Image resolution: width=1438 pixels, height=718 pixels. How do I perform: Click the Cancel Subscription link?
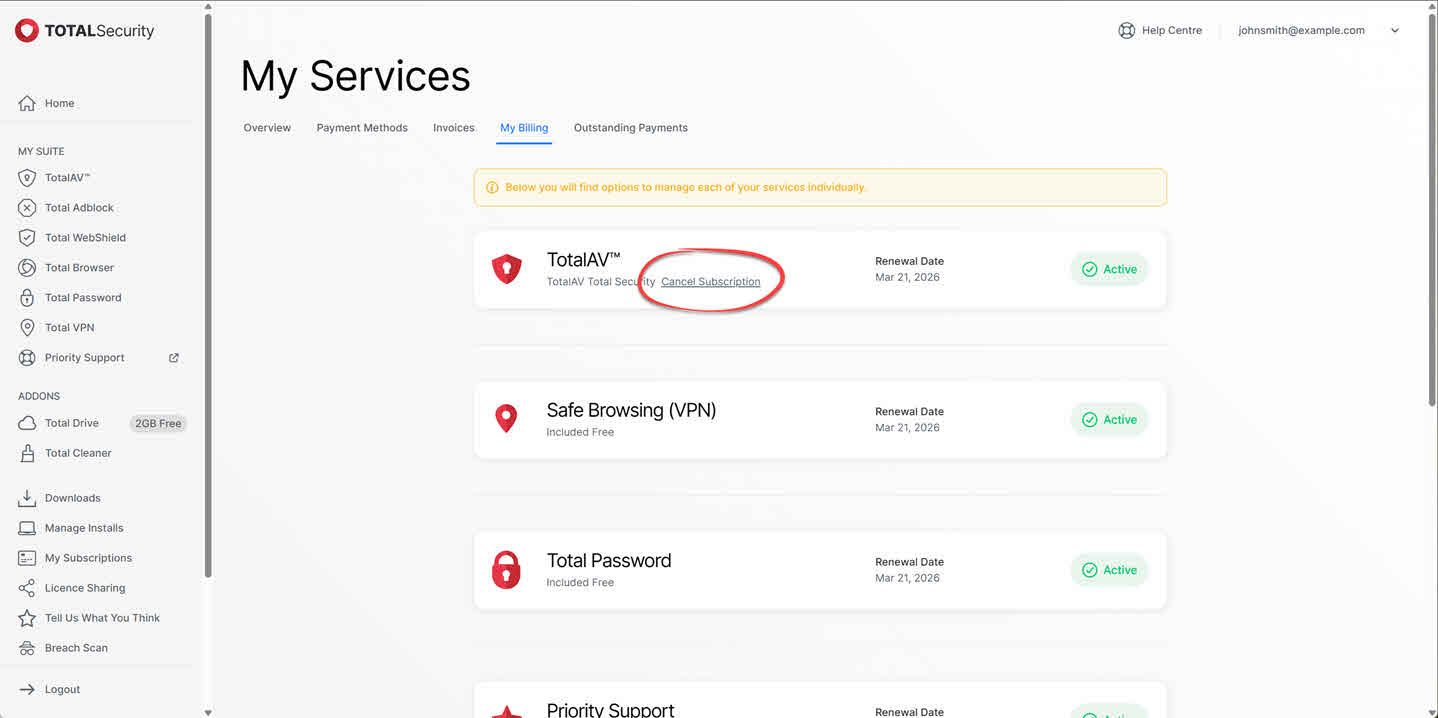tap(710, 282)
